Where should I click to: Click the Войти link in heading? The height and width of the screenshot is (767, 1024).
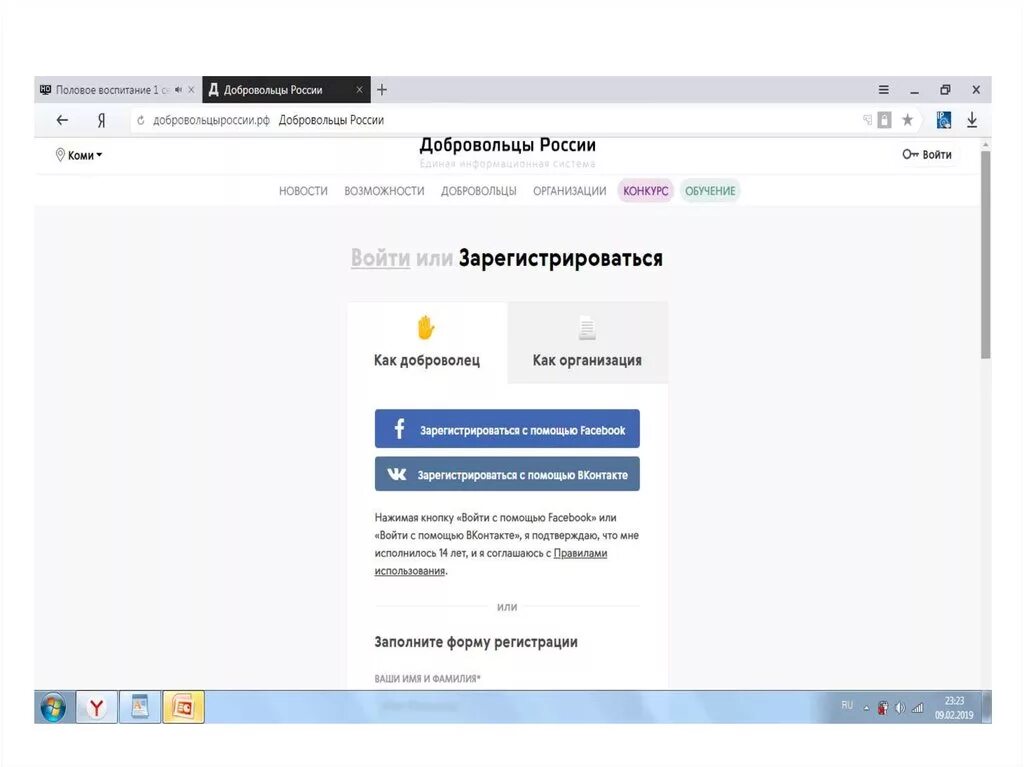[x=380, y=258]
